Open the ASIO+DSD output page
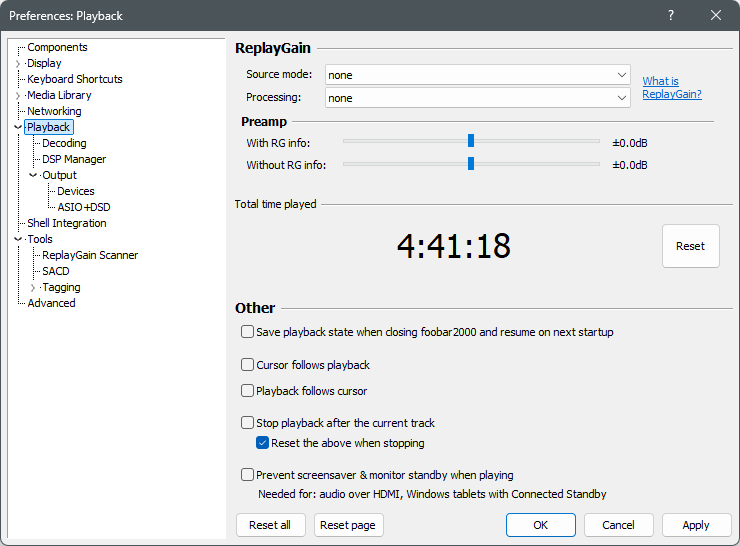Screen dimensions: 740x546 click(x=84, y=207)
